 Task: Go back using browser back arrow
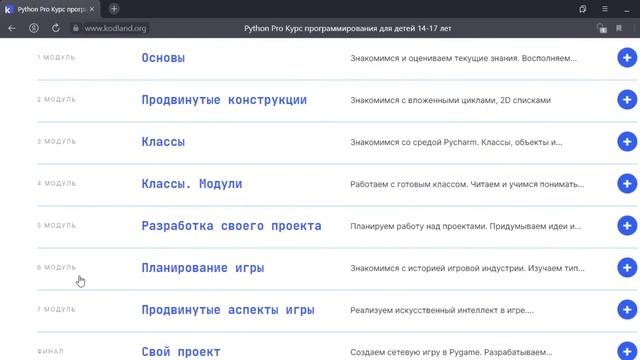pos(12,28)
